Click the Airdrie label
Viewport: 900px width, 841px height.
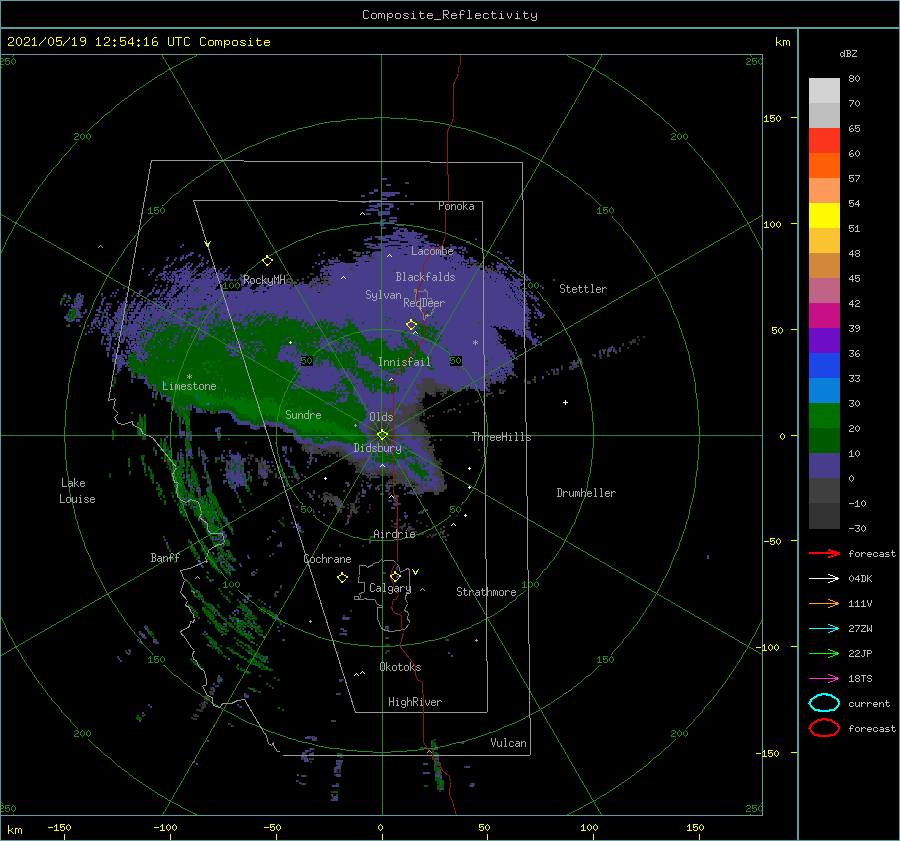tap(394, 534)
